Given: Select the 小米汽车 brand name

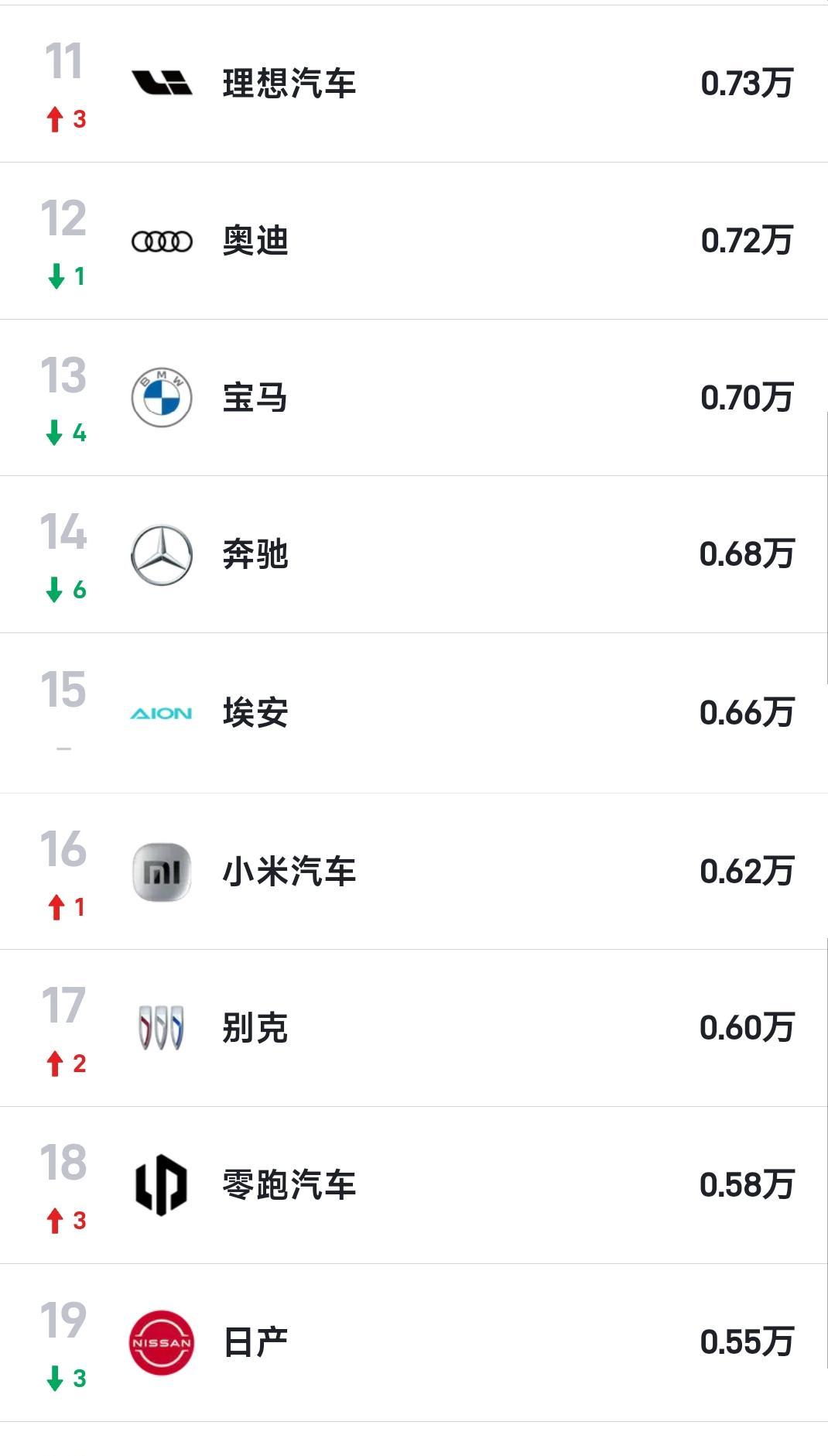Looking at the screenshot, I should click(289, 872).
